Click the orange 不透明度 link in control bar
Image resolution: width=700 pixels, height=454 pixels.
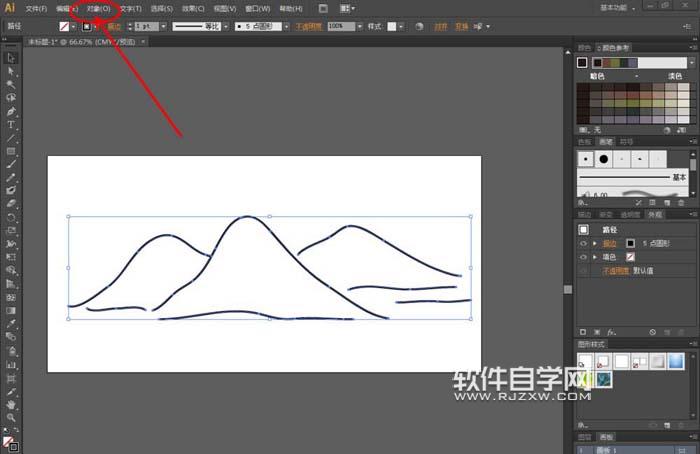click(x=308, y=27)
